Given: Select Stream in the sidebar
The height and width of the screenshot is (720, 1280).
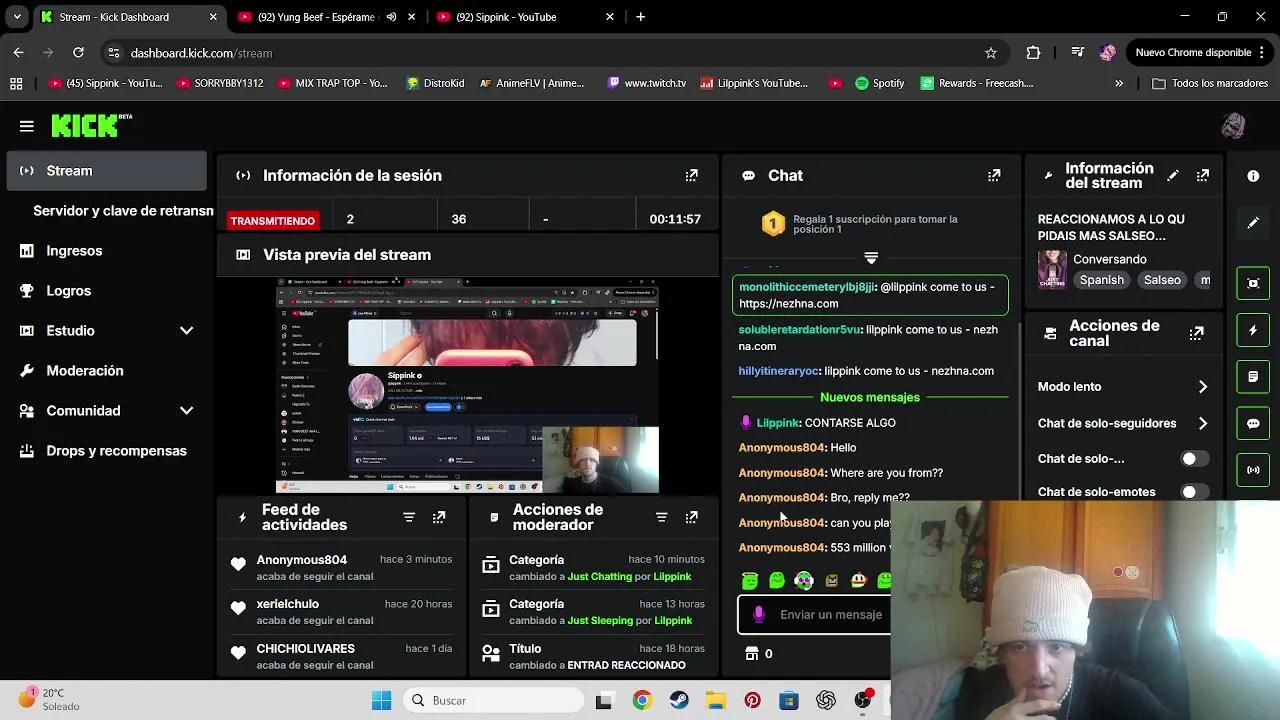Looking at the screenshot, I should click(107, 171).
